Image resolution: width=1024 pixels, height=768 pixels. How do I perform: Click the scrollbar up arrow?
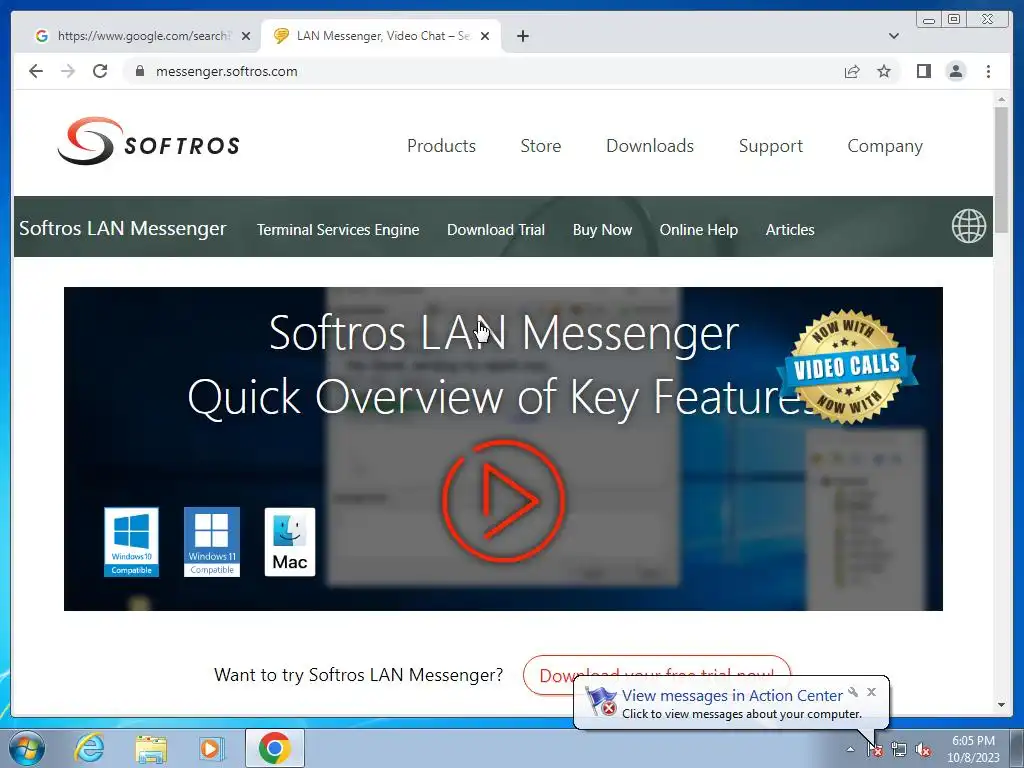[x=1001, y=99]
